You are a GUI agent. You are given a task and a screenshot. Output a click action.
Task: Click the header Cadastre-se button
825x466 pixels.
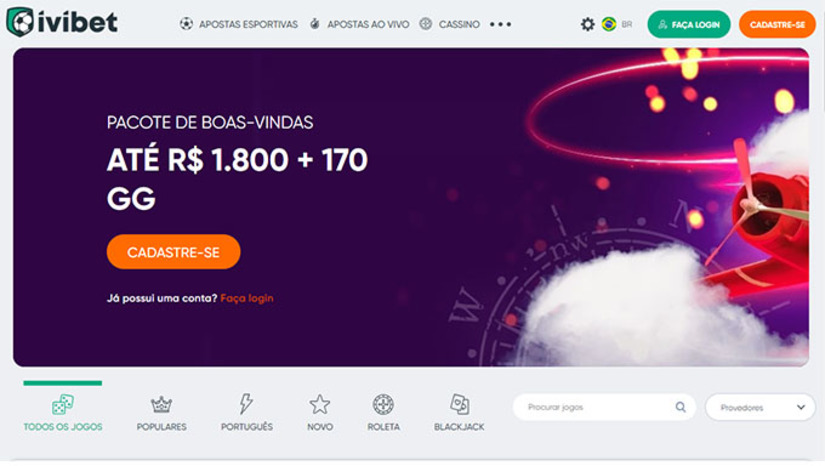coord(777,24)
